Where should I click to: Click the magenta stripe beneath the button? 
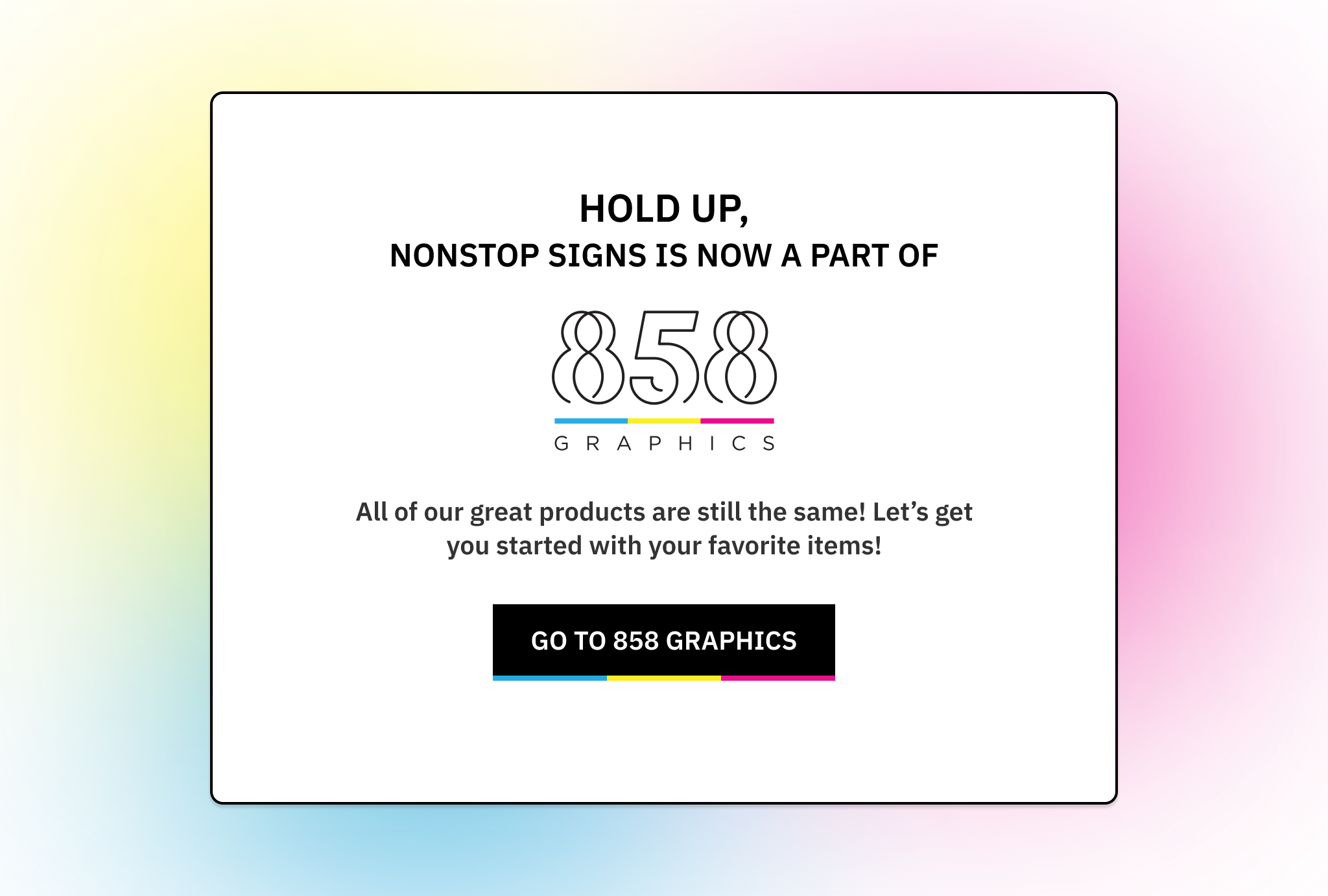tap(778, 678)
